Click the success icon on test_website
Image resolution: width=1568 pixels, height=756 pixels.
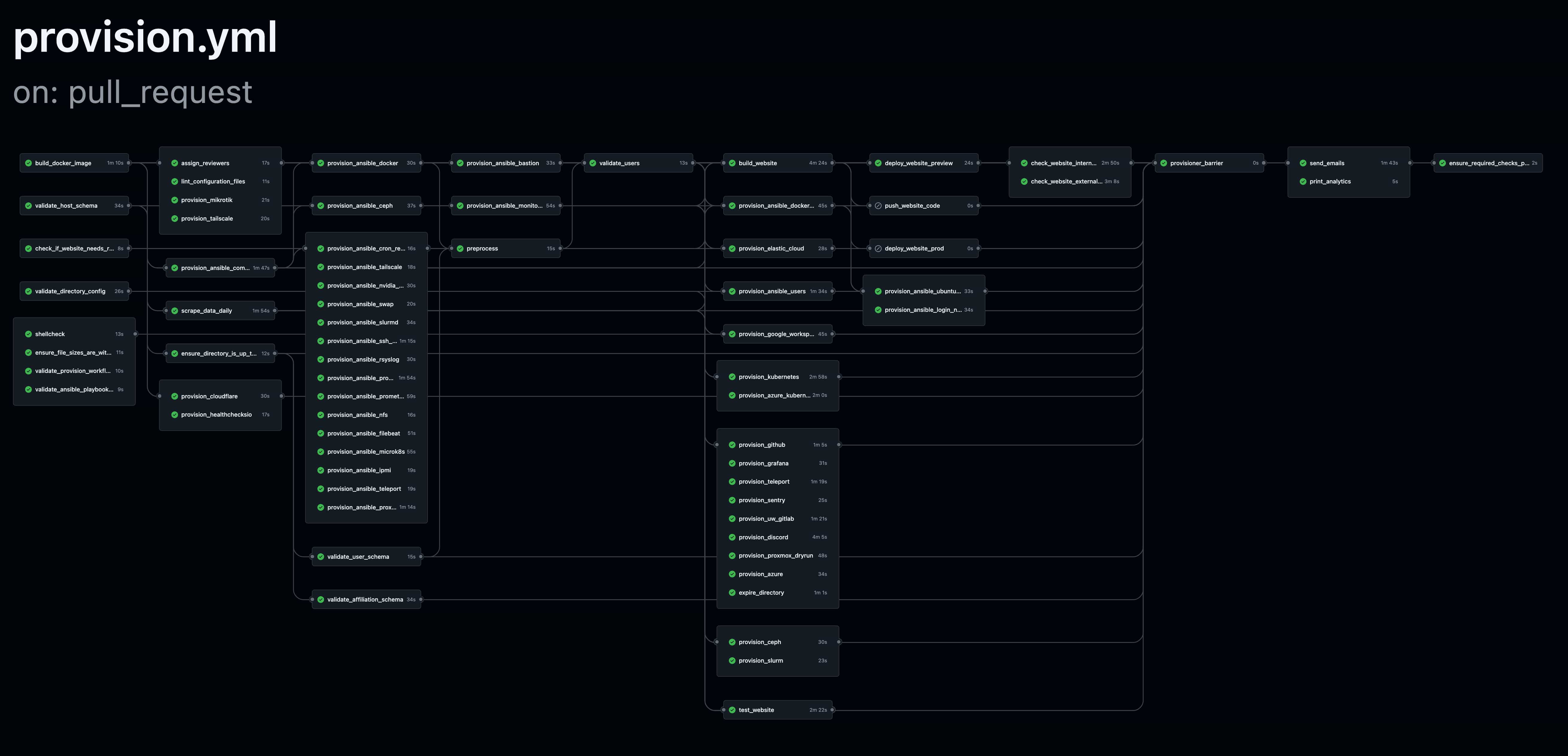pyautogui.click(x=732, y=709)
